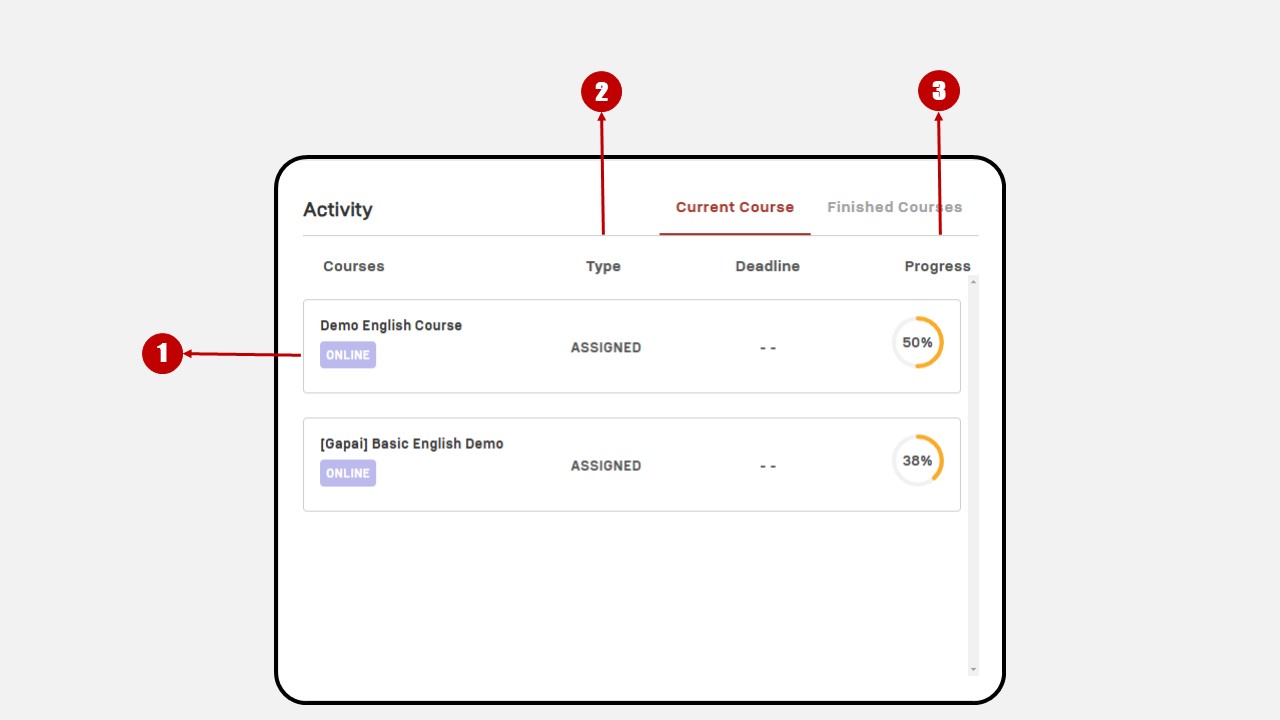
Task: Click the scrollbar down arrow
Action: (973, 669)
